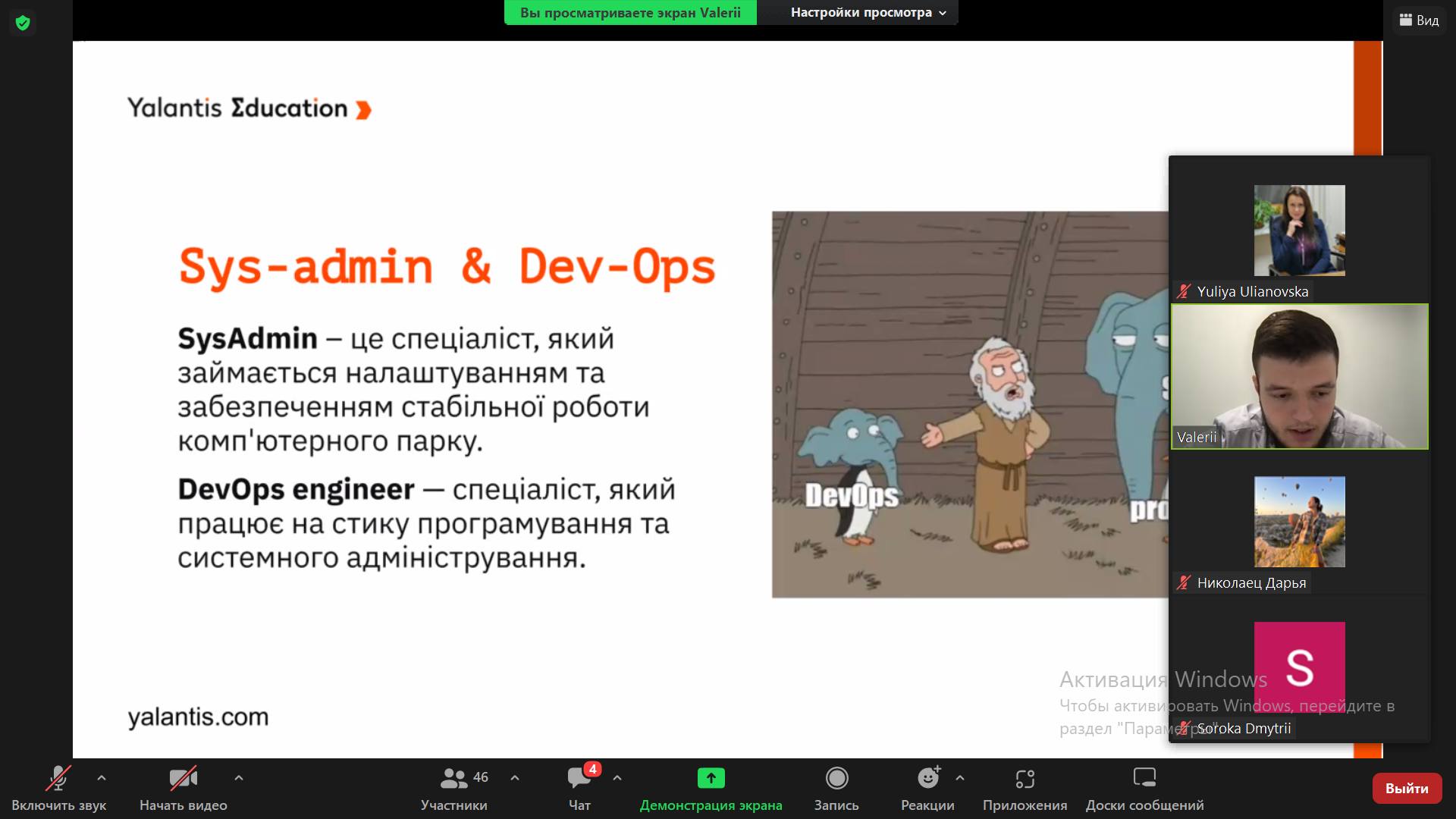Click the participant count 46
The width and height of the screenshot is (1456, 819).
[481, 777]
